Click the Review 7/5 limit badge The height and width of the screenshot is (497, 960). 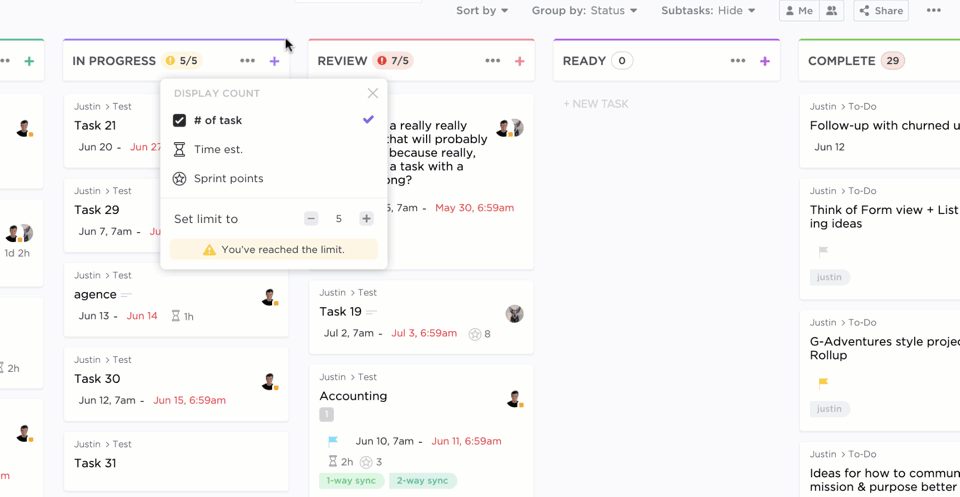point(392,61)
